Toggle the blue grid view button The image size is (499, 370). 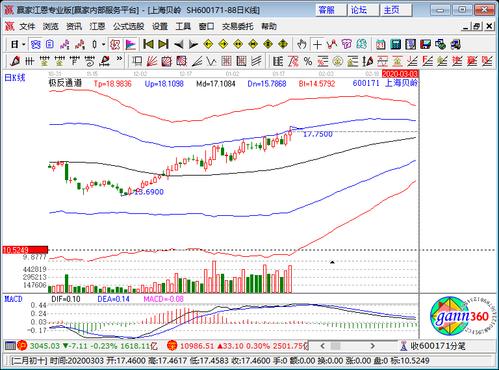point(50,44)
